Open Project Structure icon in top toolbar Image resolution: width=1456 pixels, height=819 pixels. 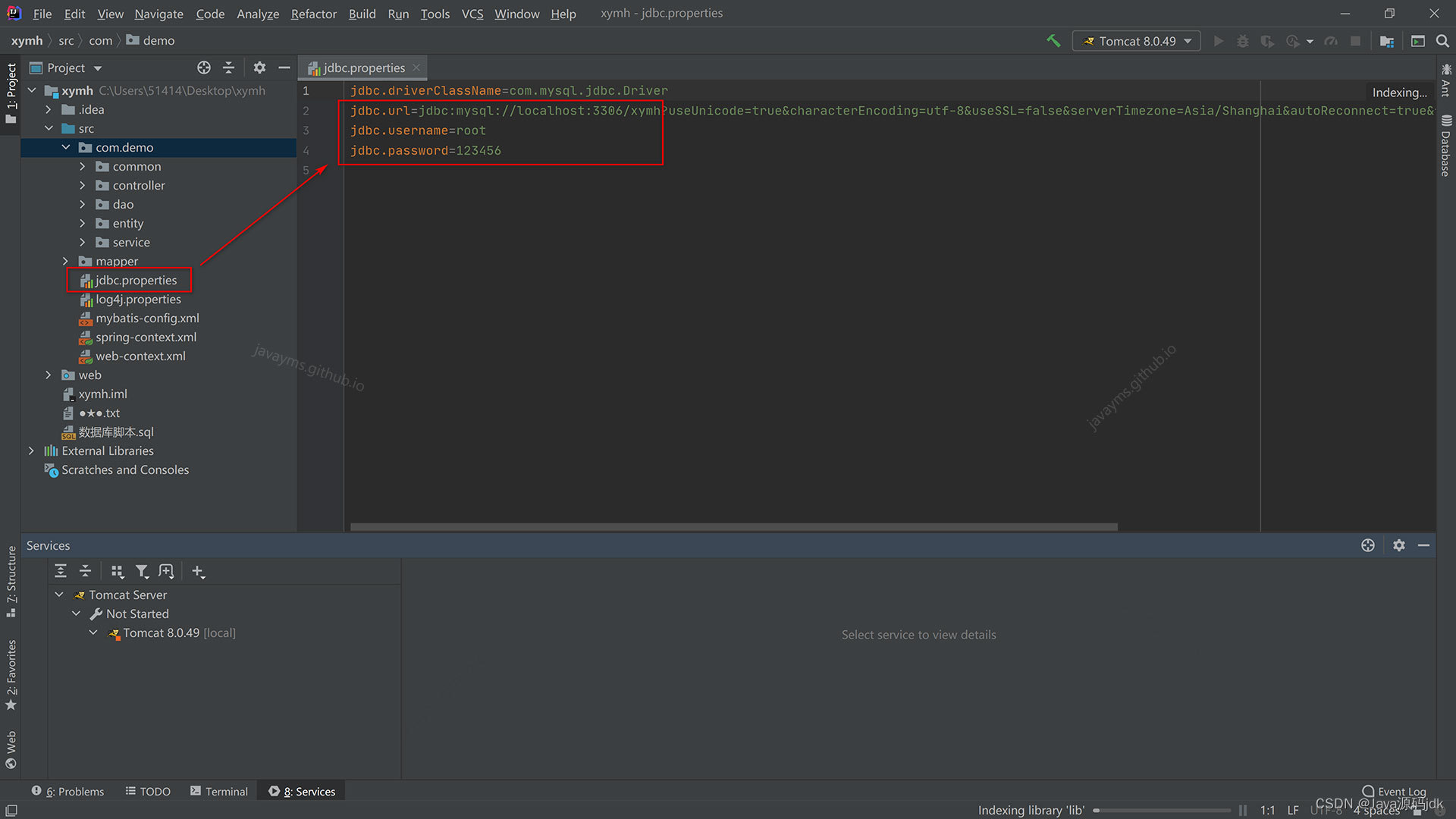[x=1386, y=41]
